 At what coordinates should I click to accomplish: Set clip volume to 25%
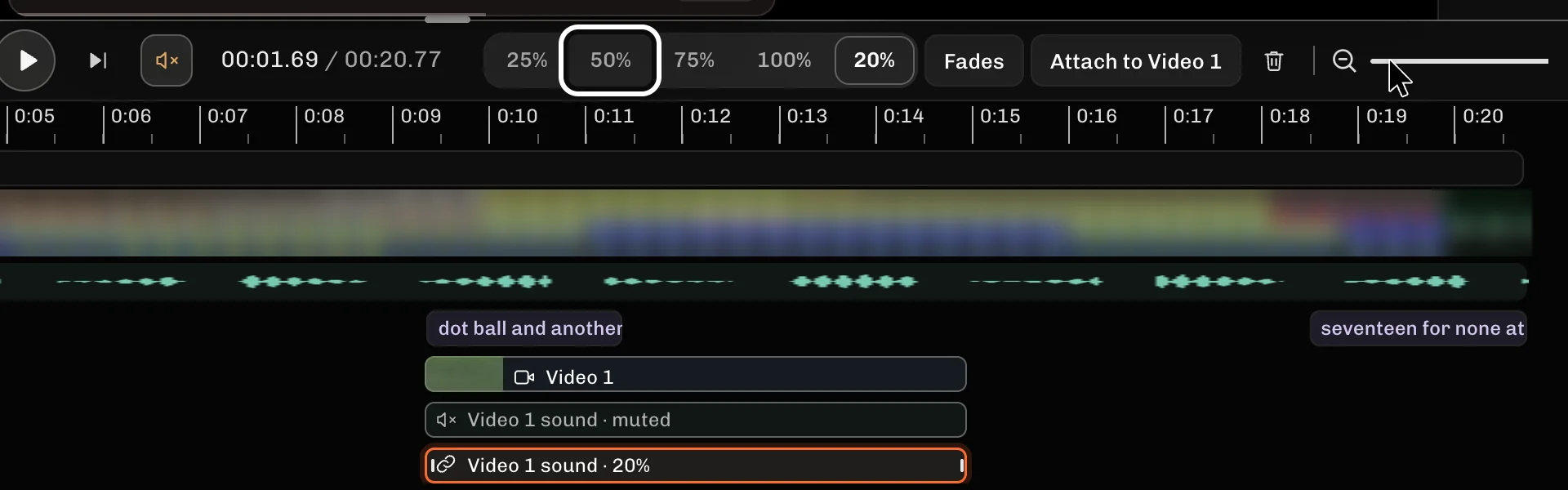coord(527,60)
